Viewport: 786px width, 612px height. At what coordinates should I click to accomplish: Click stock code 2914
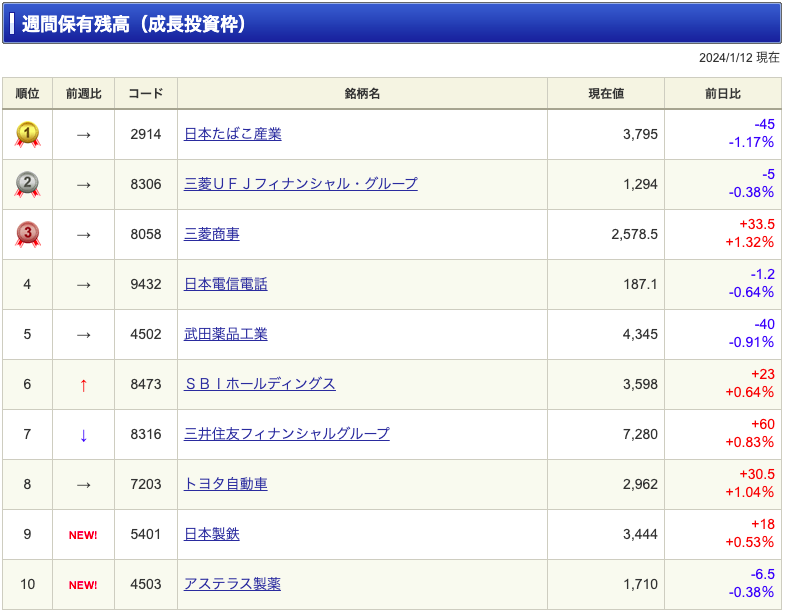click(x=146, y=134)
